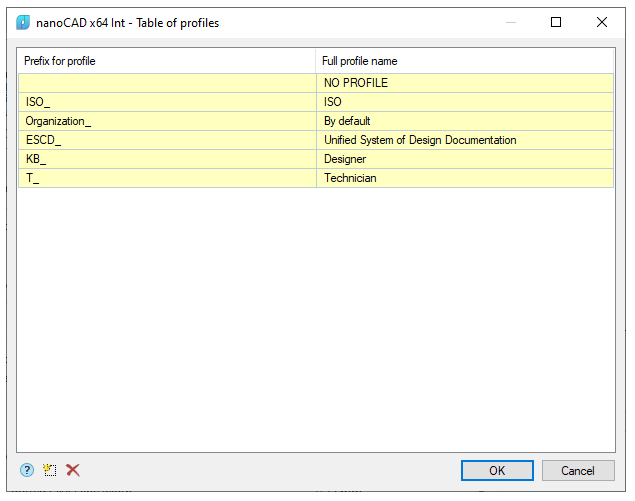Click the Designer profile name cell
The image size is (635, 501).
(464, 159)
